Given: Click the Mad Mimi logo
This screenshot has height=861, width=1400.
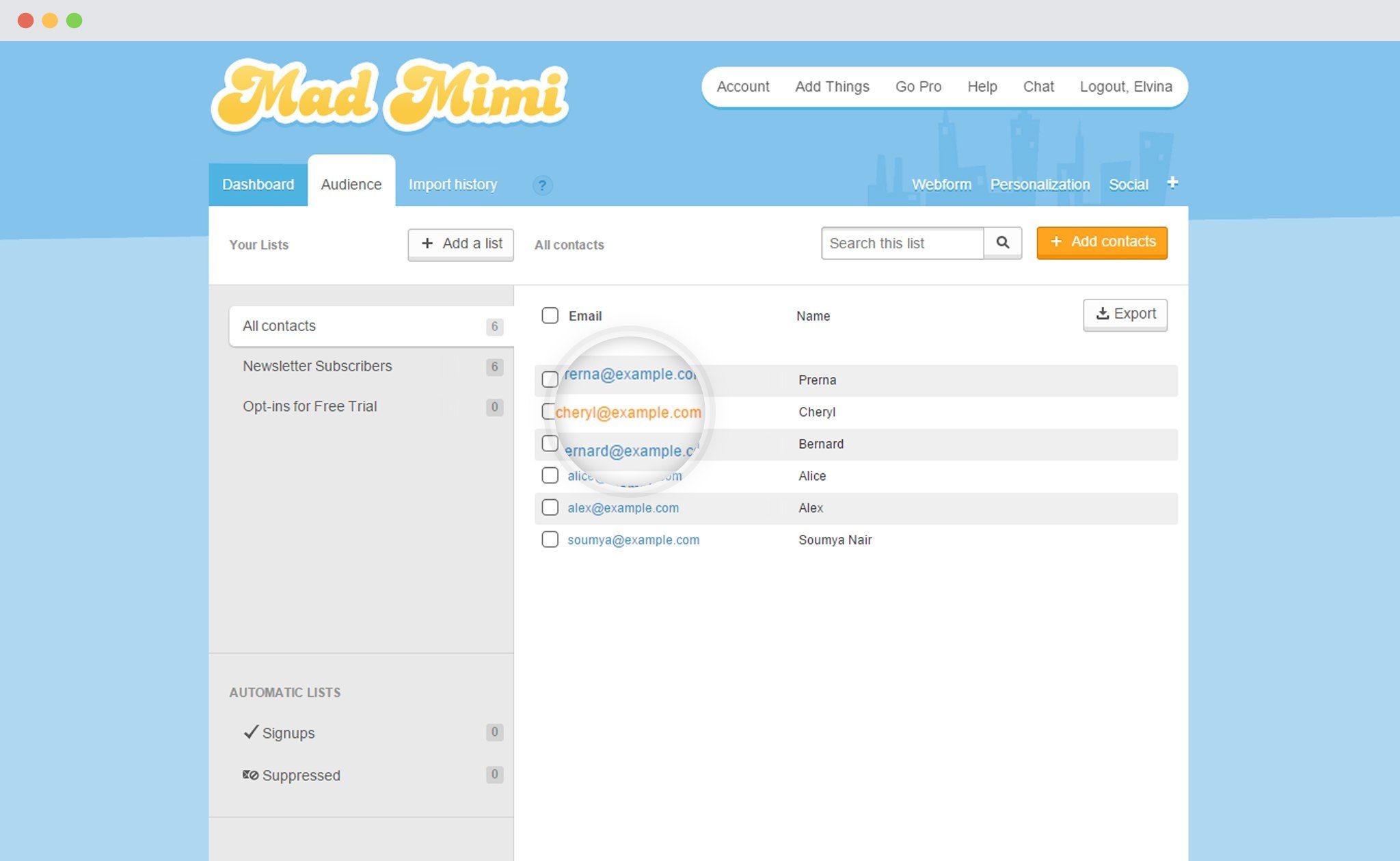Looking at the screenshot, I should [390, 96].
